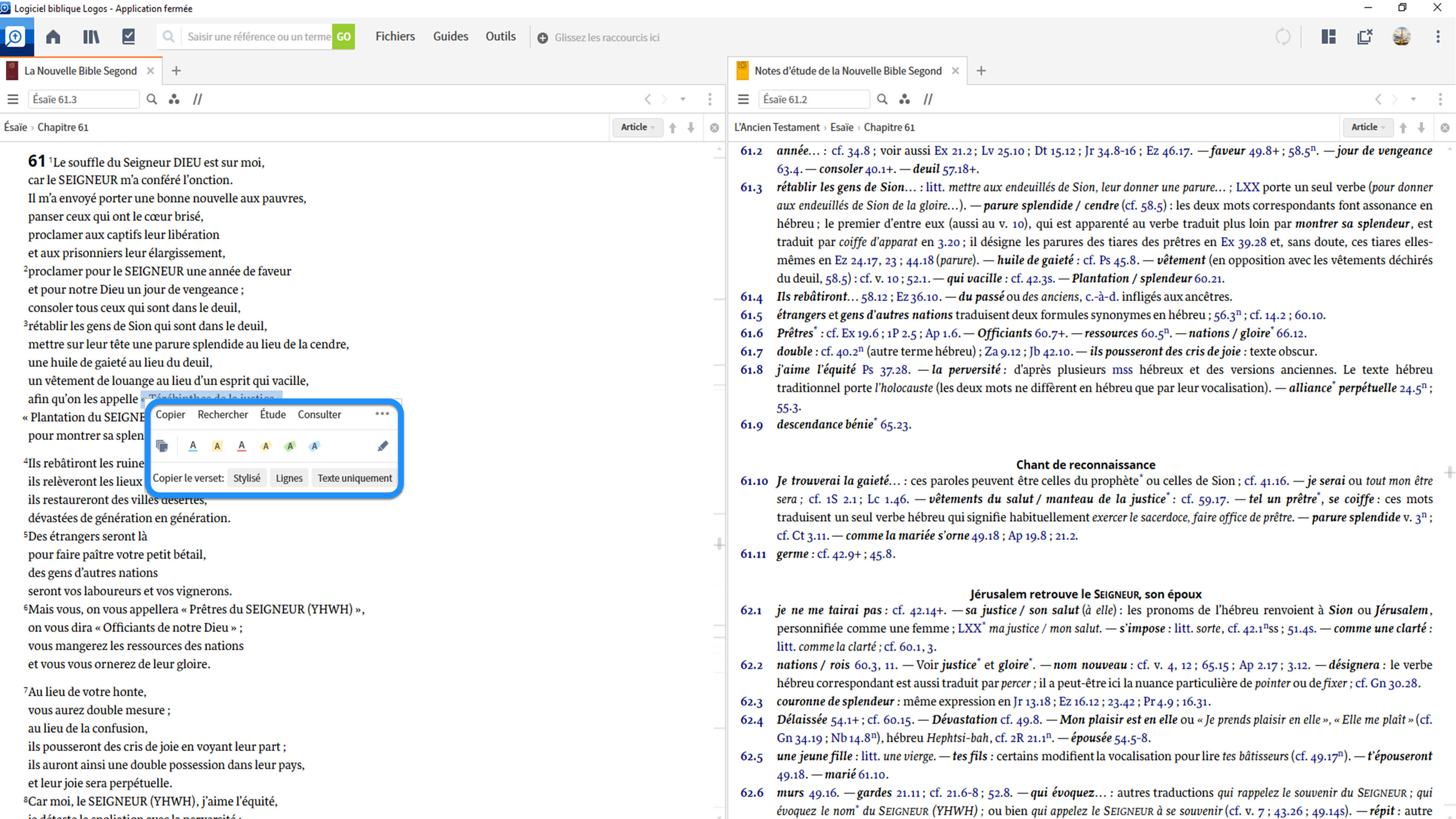The height and width of the screenshot is (819, 1456).
Task: Apply blue underline highlight style
Action: pos(193,446)
